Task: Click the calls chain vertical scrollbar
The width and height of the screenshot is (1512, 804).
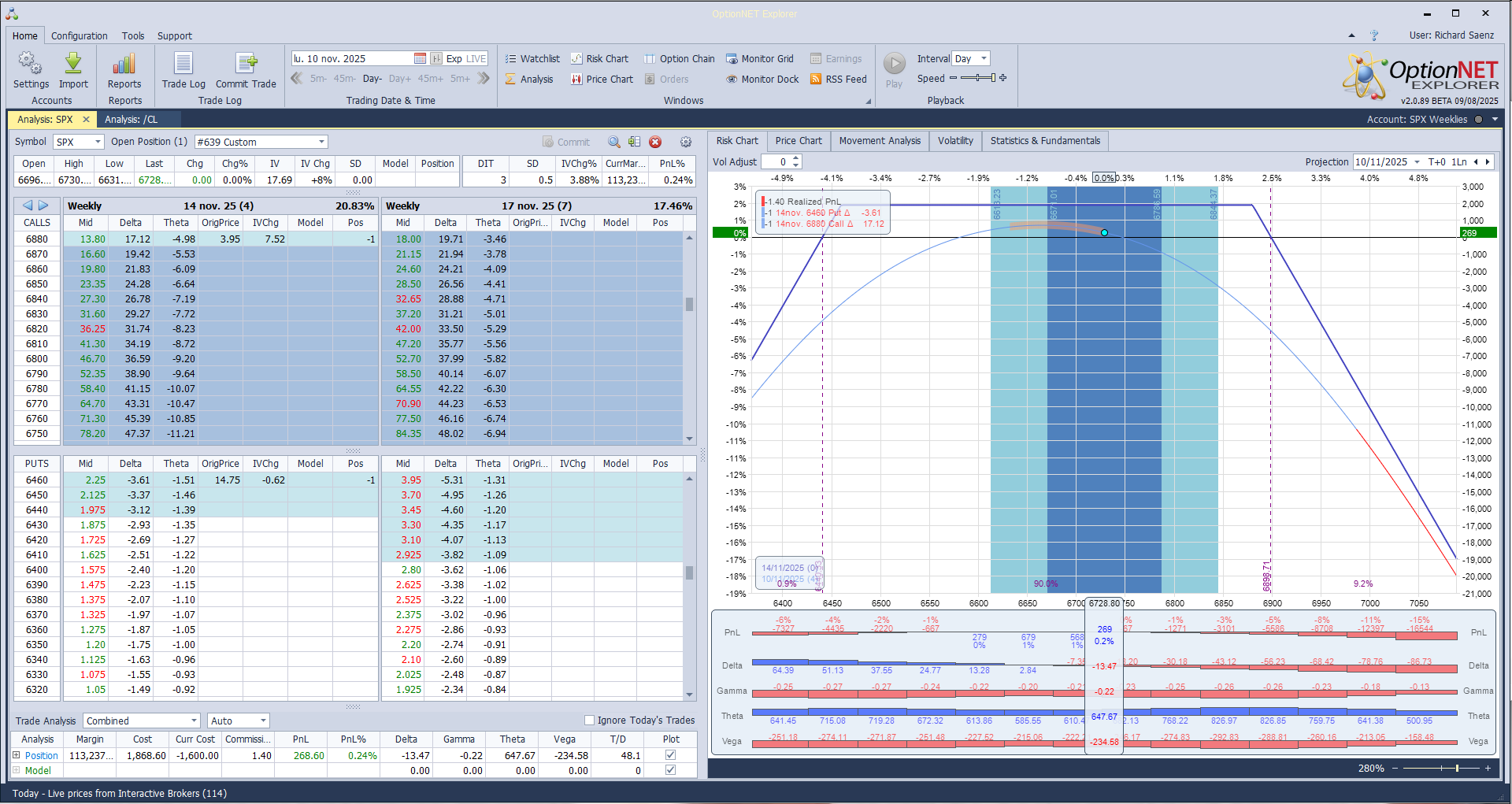Action: 690,338
